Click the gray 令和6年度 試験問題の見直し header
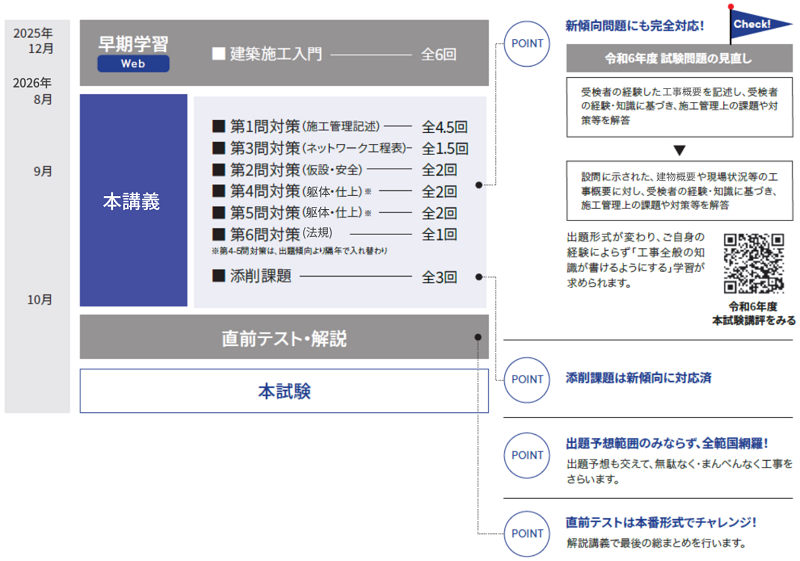Viewport: 800px width, 561px height. tap(679, 58)
